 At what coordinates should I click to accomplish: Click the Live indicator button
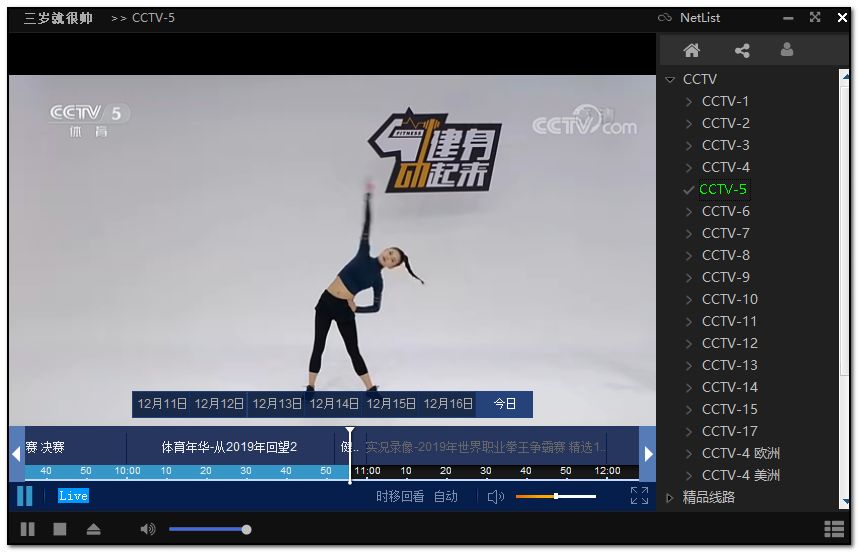coord(73,496)
